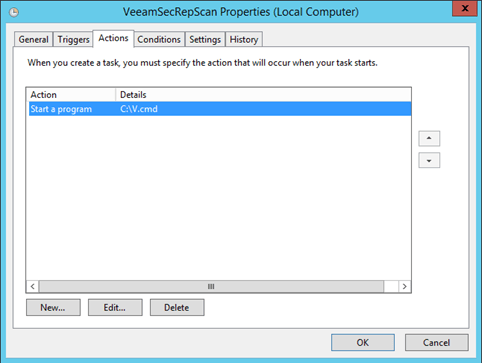Click the Details column header
Image resolution: width=482 pixels, height=364 pixels.
[263, 95]
